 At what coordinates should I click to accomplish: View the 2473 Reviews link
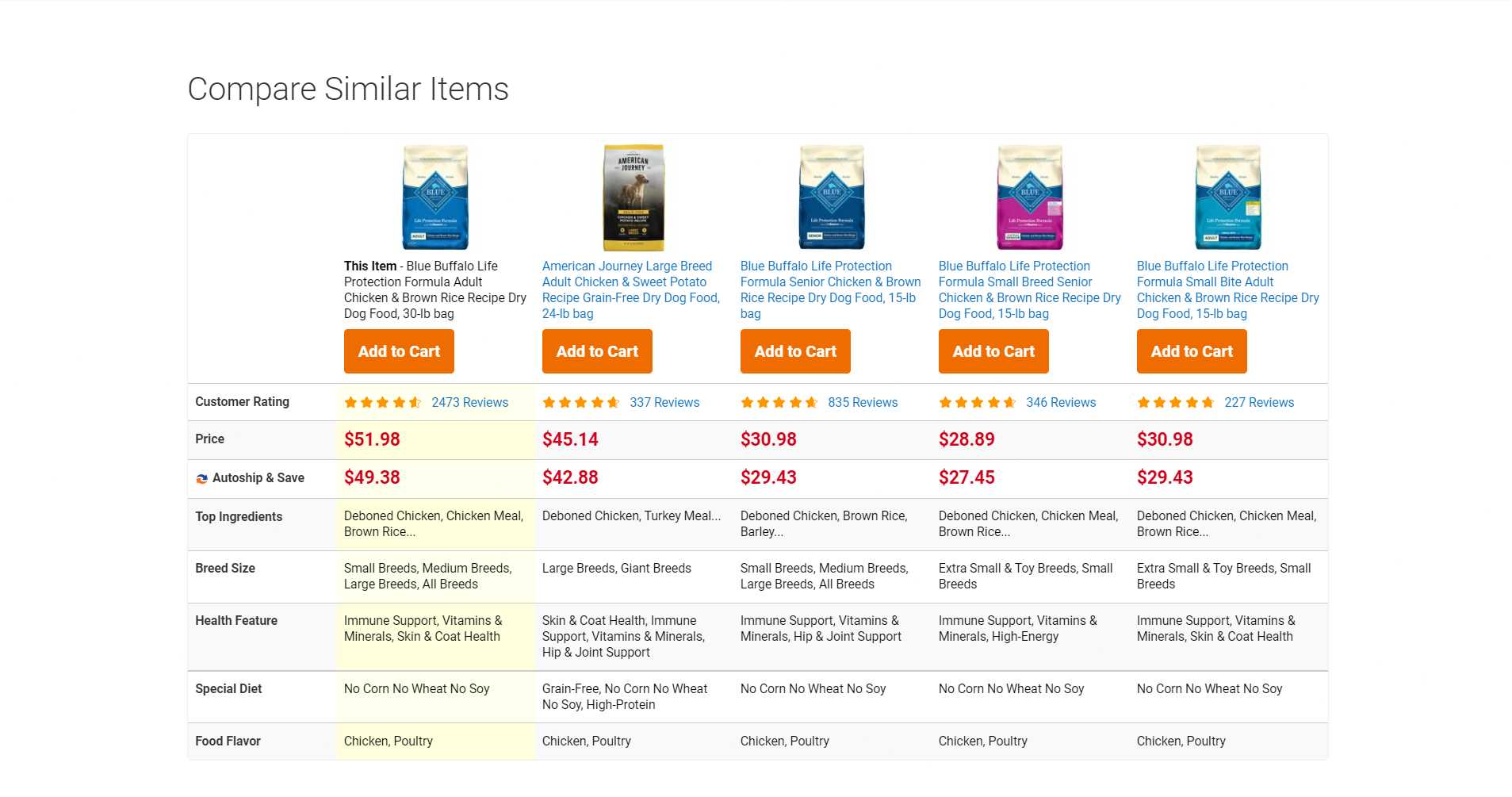(x=469, y=403)
